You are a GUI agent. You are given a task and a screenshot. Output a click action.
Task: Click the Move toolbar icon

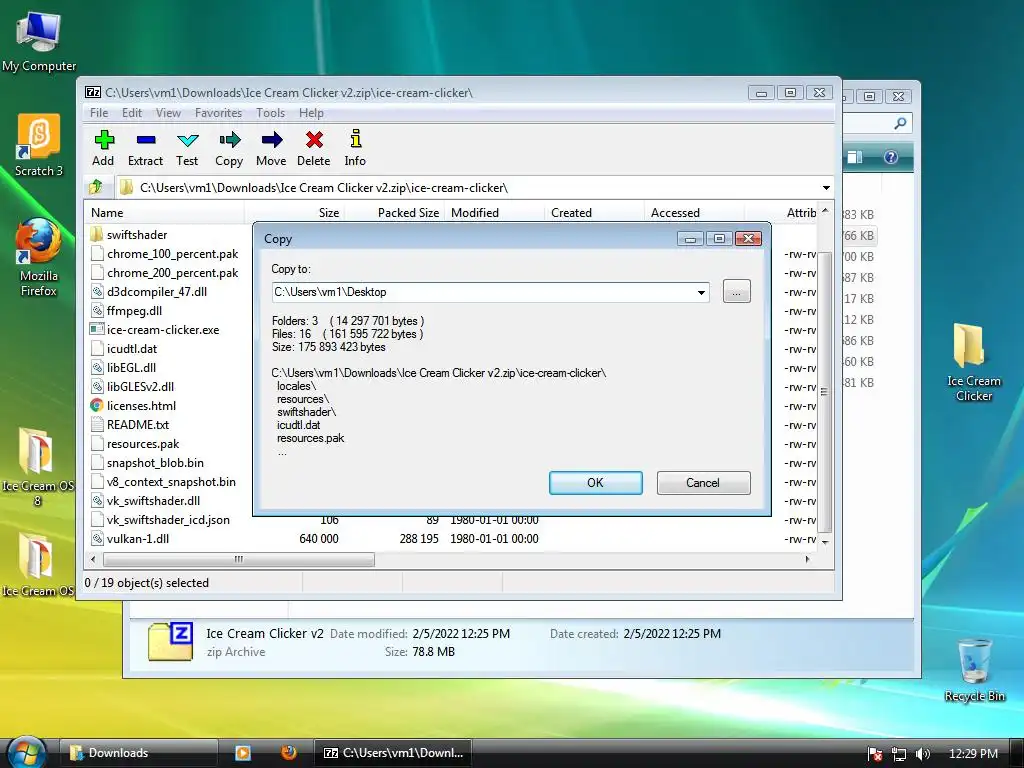(271, 148)
